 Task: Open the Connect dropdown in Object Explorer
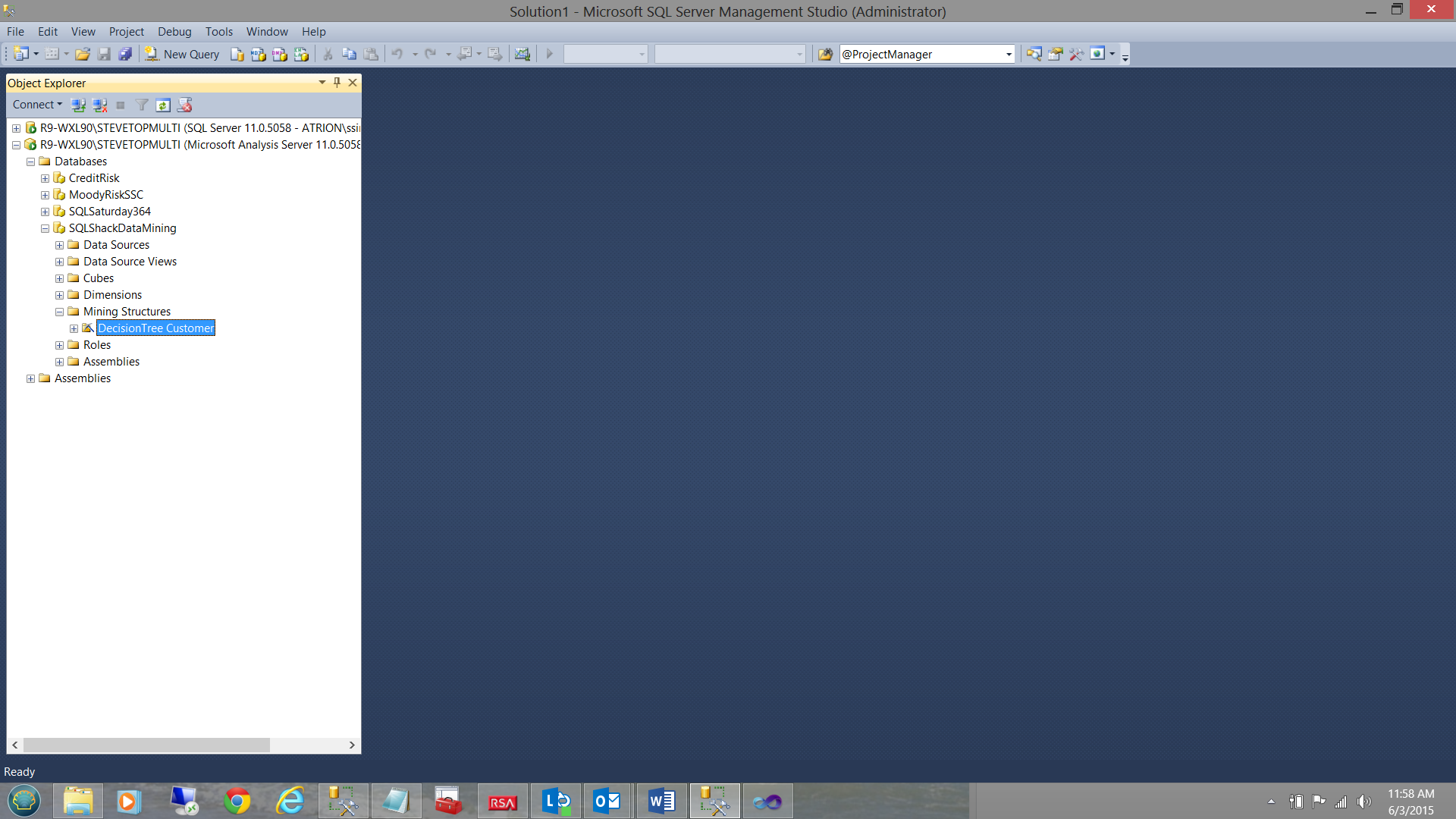[x=37, y=105]
